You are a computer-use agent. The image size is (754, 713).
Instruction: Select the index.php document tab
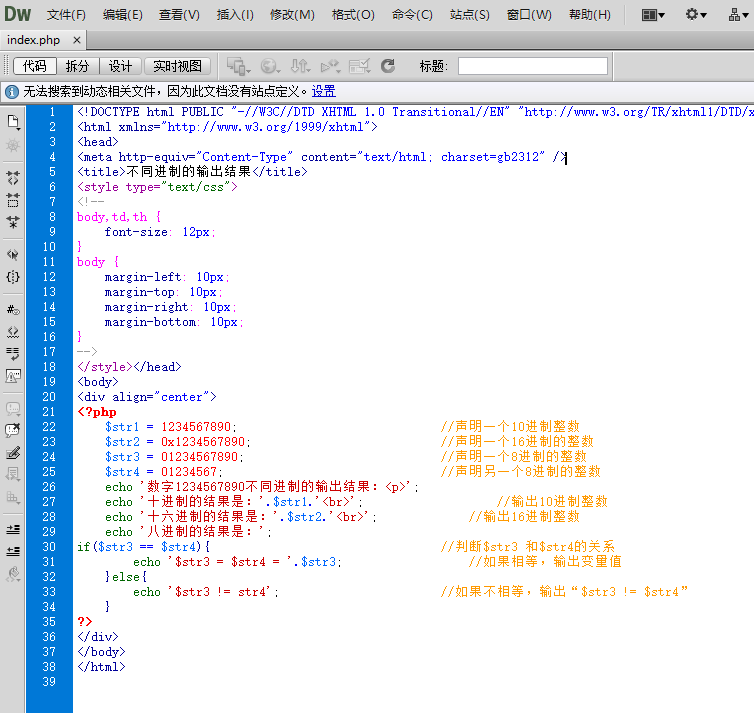tap(34, 40)
